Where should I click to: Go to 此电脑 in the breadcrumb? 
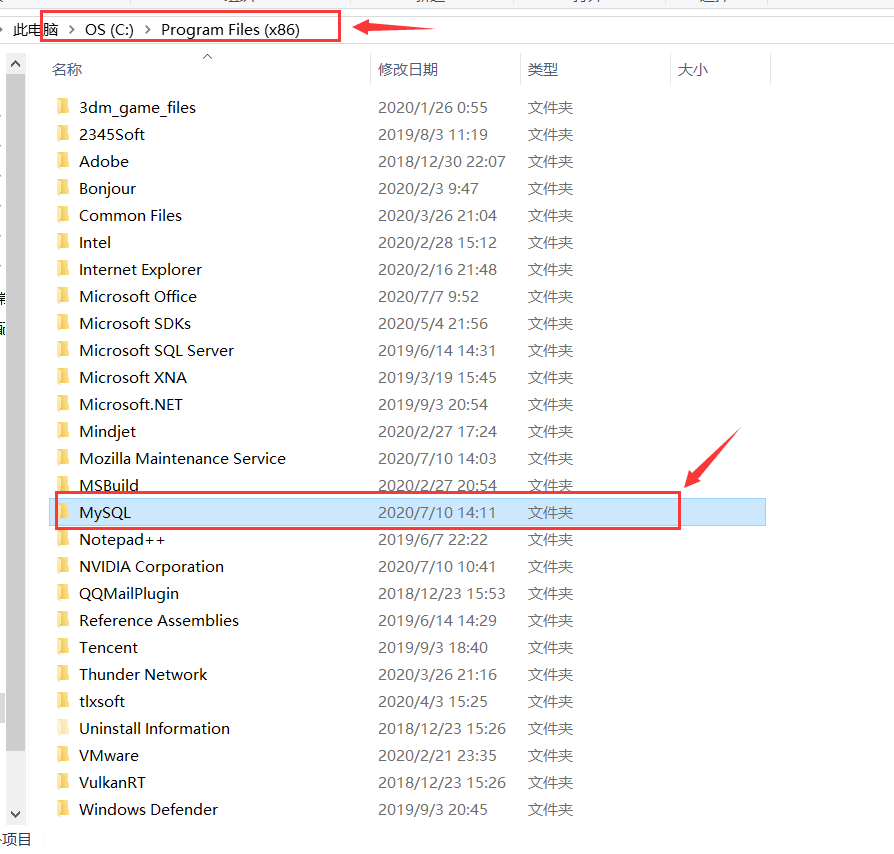click(x=35, y=30)
